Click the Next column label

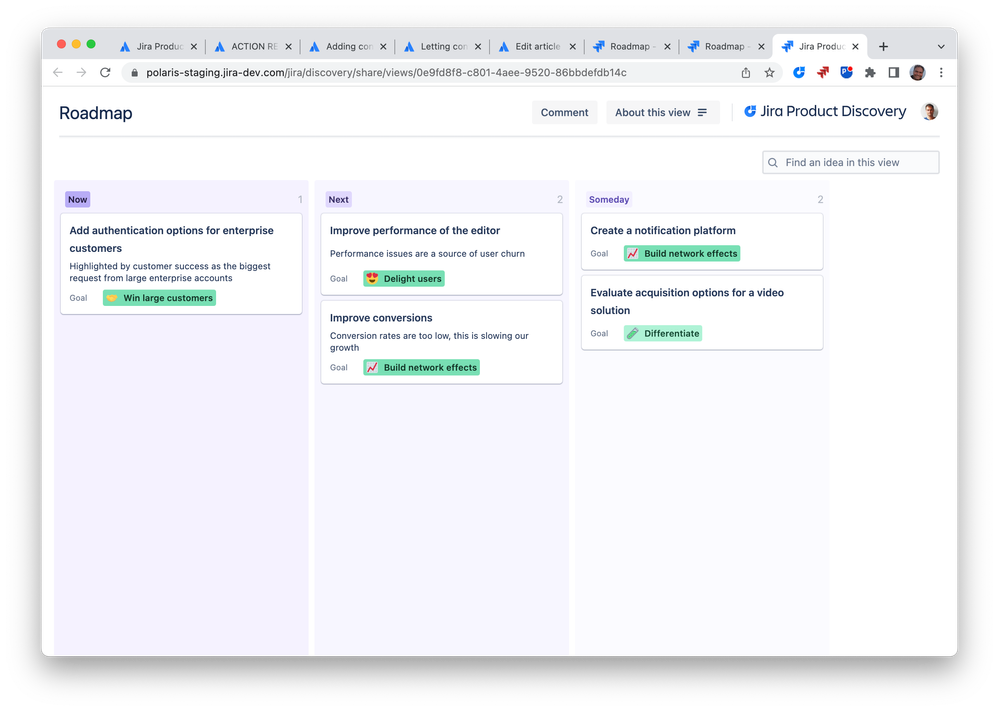tap(338, 199)
